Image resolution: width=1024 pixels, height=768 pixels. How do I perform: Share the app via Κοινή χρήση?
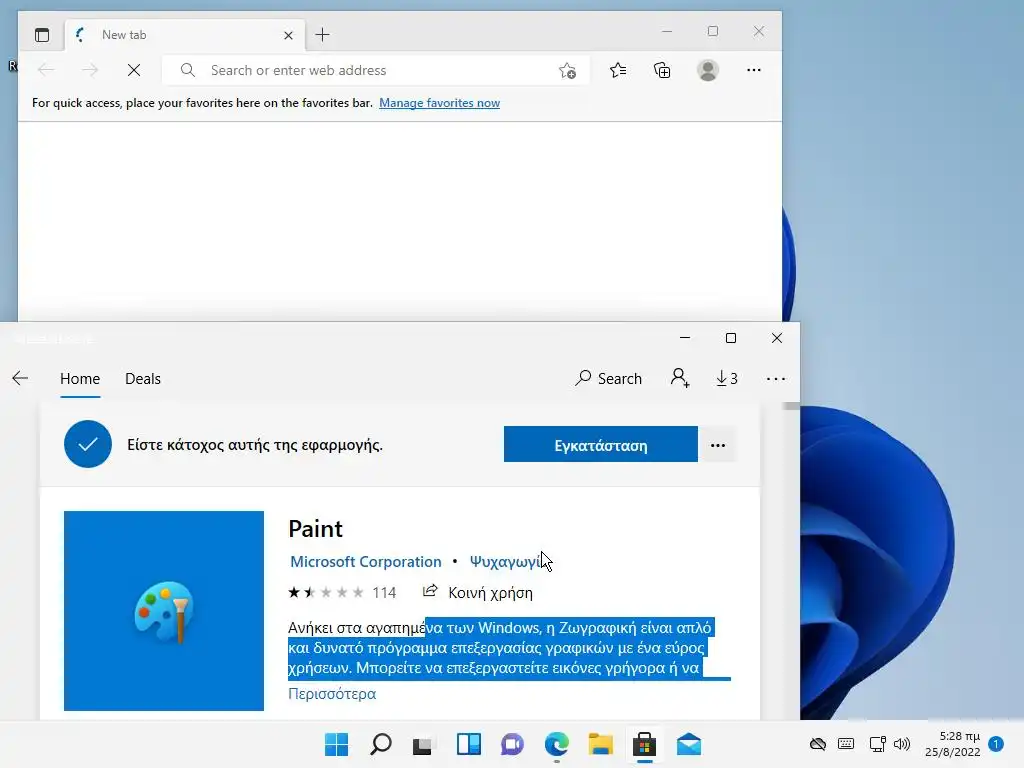coord(477,592)
